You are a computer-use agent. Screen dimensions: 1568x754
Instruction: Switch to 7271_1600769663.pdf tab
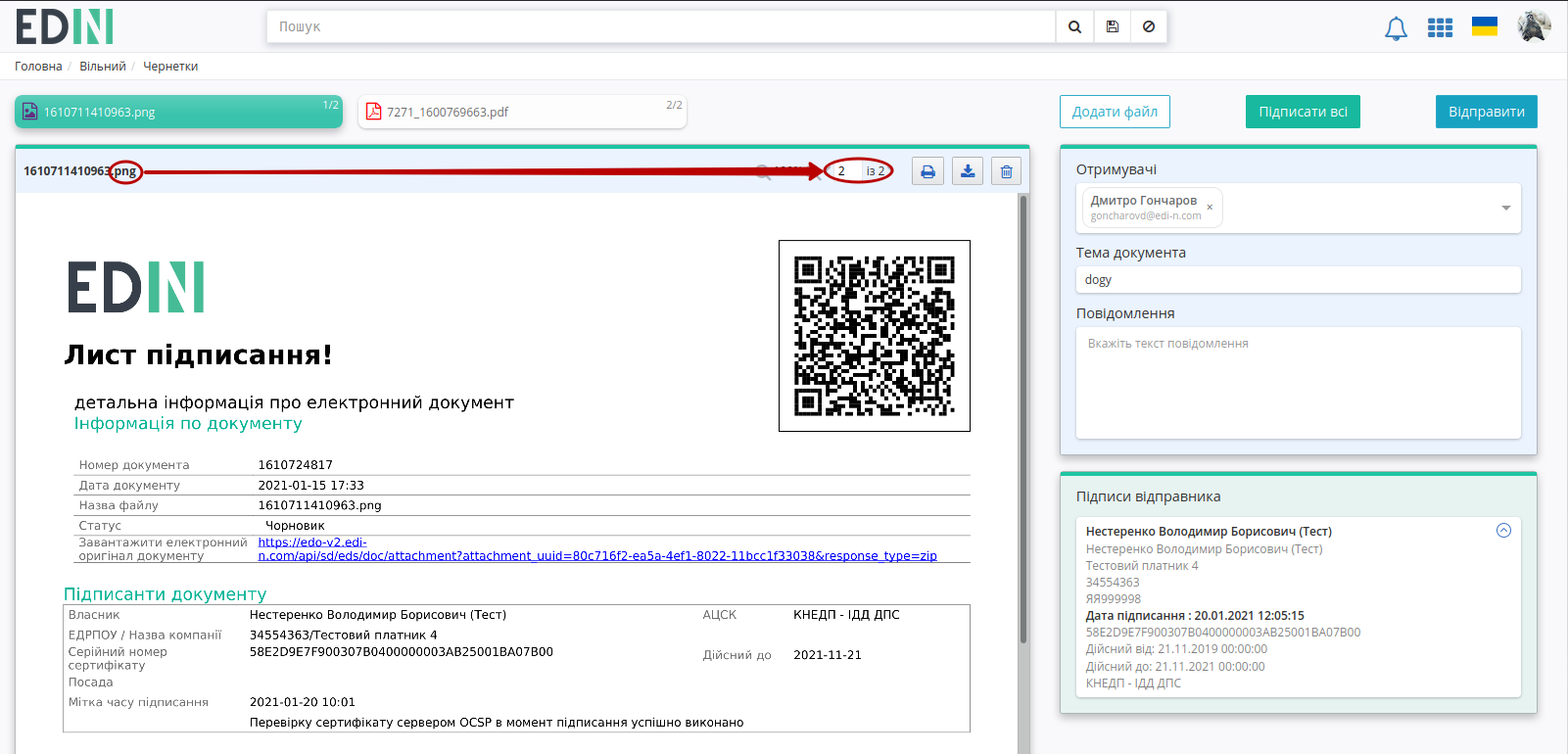point(522,112)
